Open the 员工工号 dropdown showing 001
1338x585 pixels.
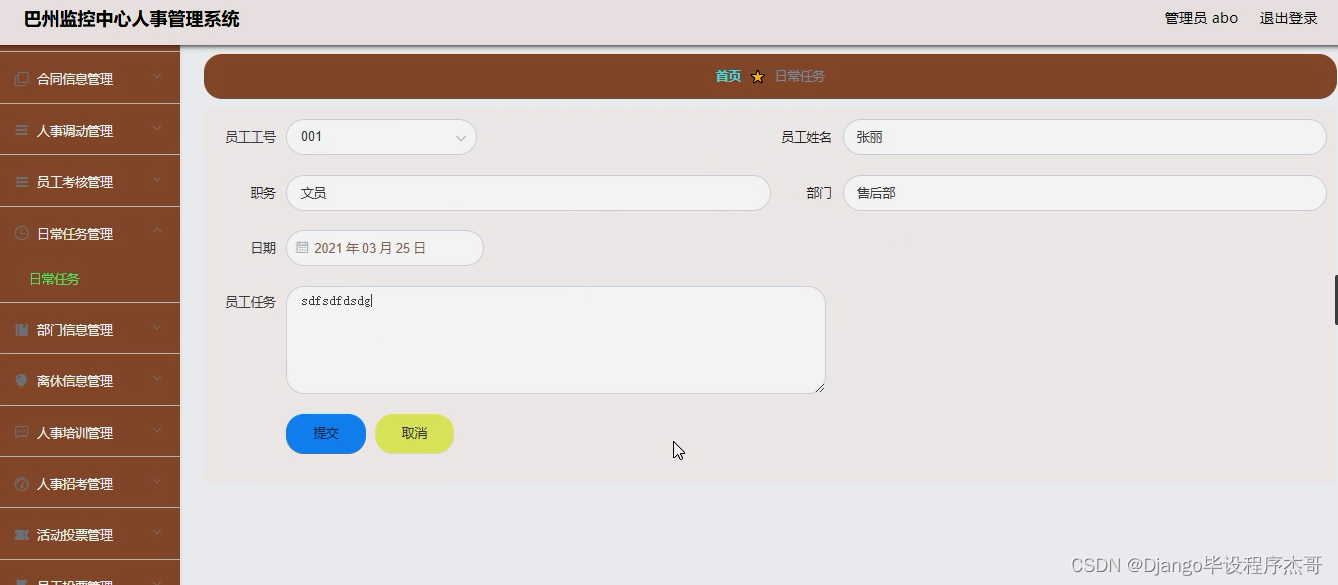381,137
